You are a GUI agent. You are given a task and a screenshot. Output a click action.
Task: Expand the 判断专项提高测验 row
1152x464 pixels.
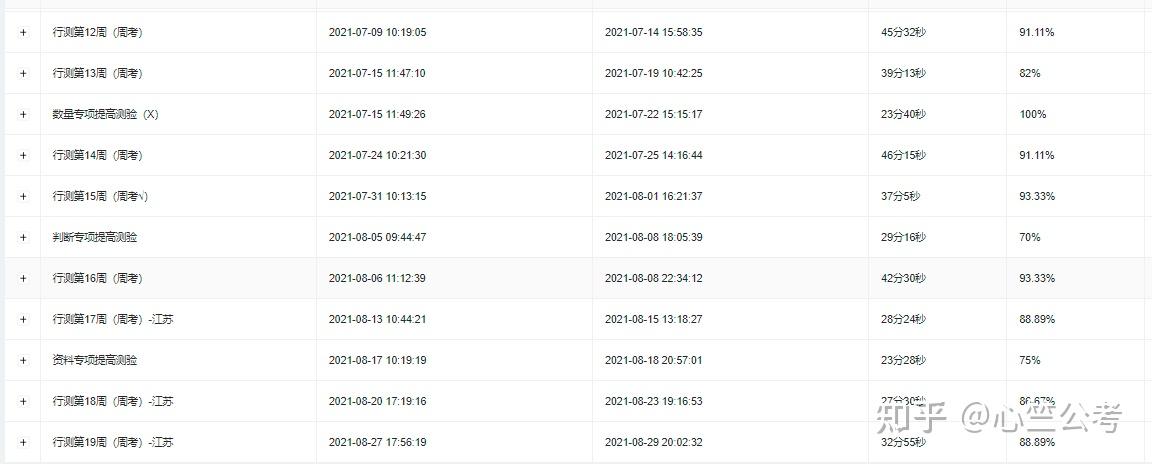[x=23, y=238]
